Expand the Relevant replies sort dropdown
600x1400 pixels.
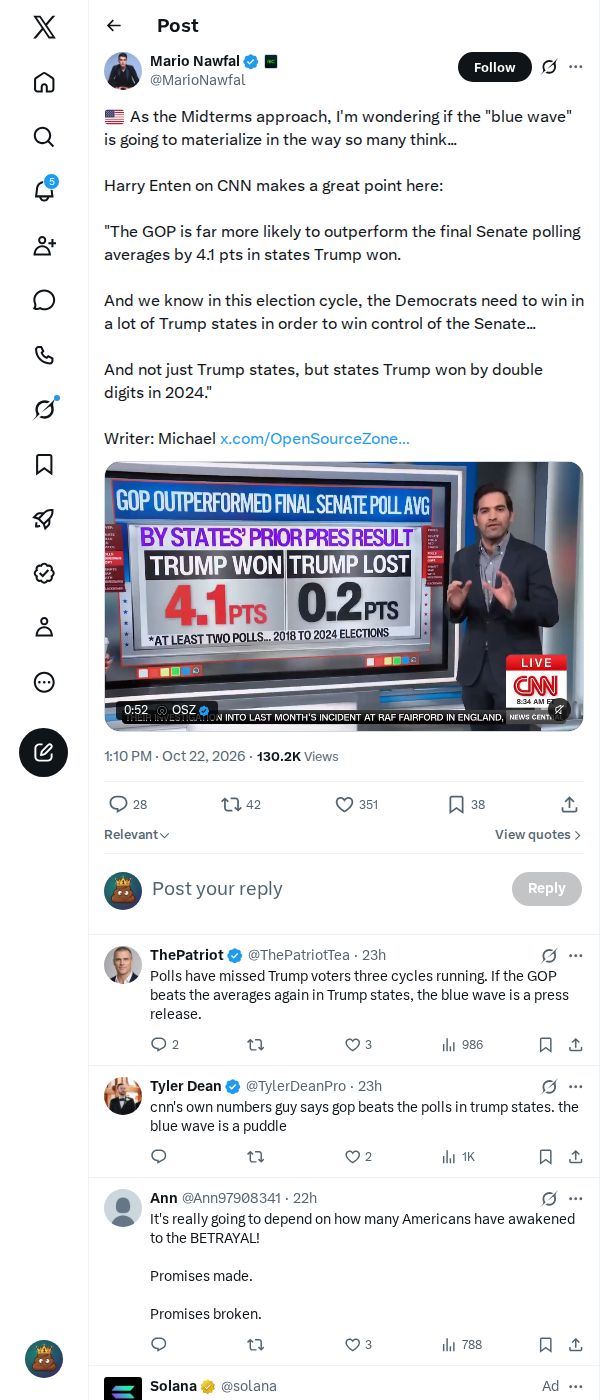[137, 835]
